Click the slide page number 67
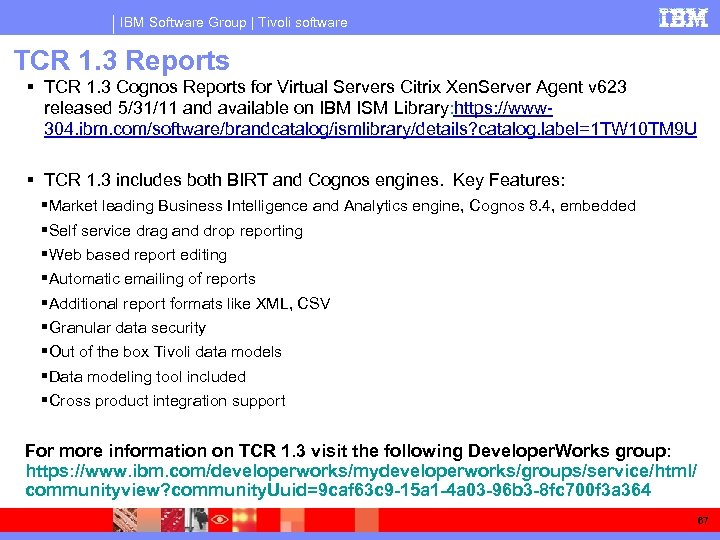The image size is (720, 540). (x=703, y=520)
